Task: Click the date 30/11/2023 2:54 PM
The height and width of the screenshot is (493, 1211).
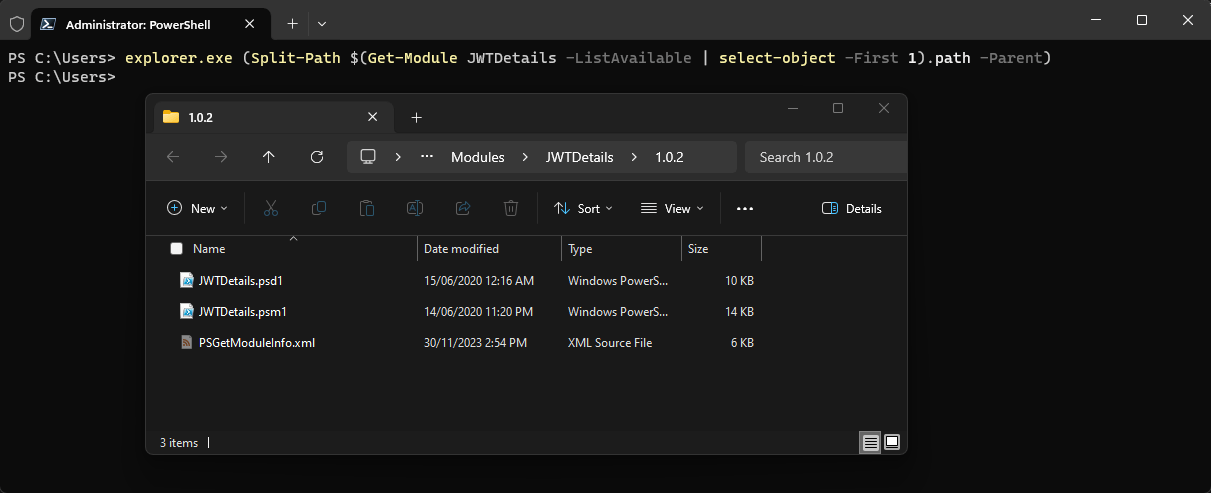Action: click(475, 343)
